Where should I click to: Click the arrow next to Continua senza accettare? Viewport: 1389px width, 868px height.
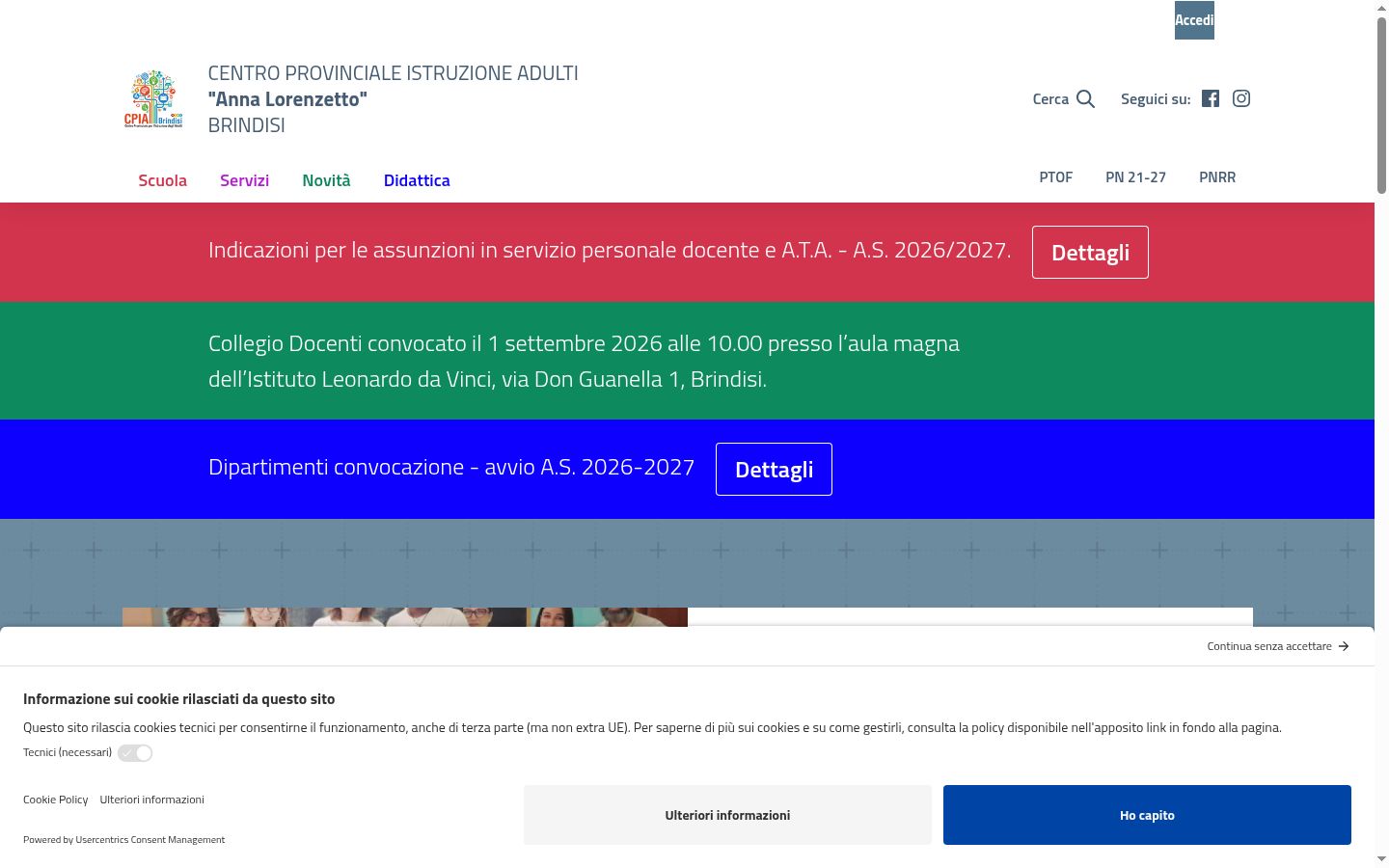(x=1344, y=646)
